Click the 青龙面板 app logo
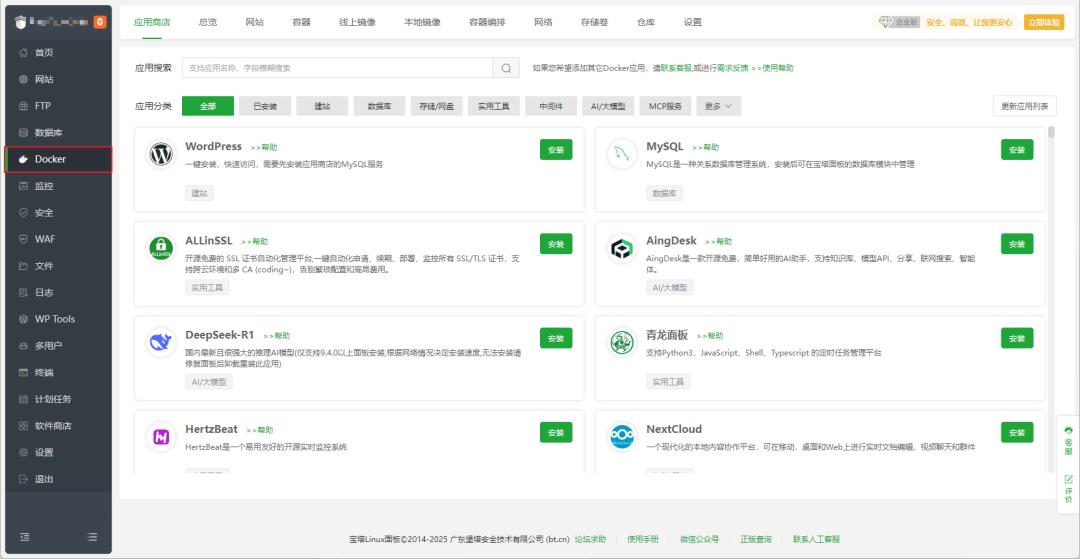This screenshot has height=559, width=1080. point(622,342)
